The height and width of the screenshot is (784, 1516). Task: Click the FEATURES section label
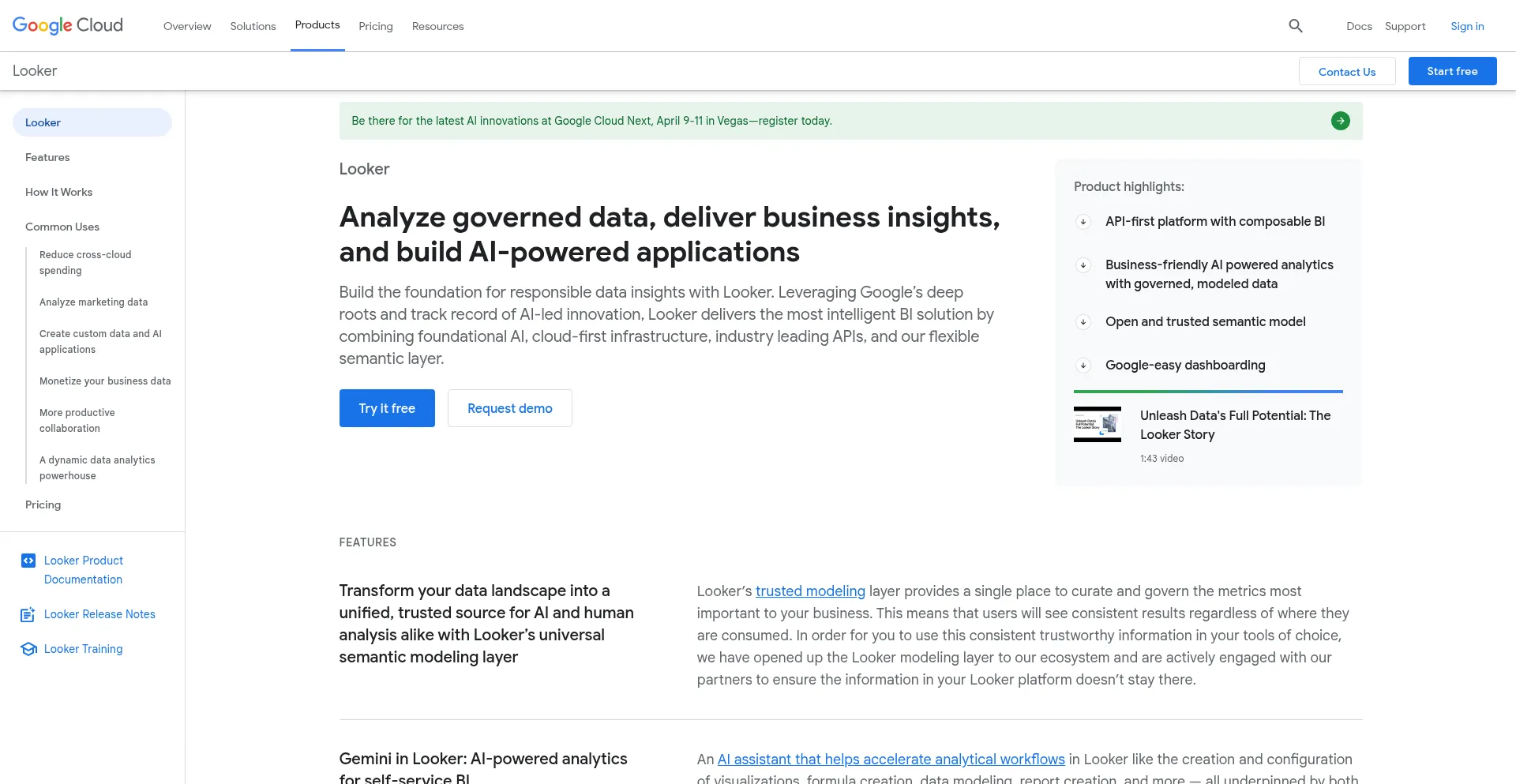point(367,542)
